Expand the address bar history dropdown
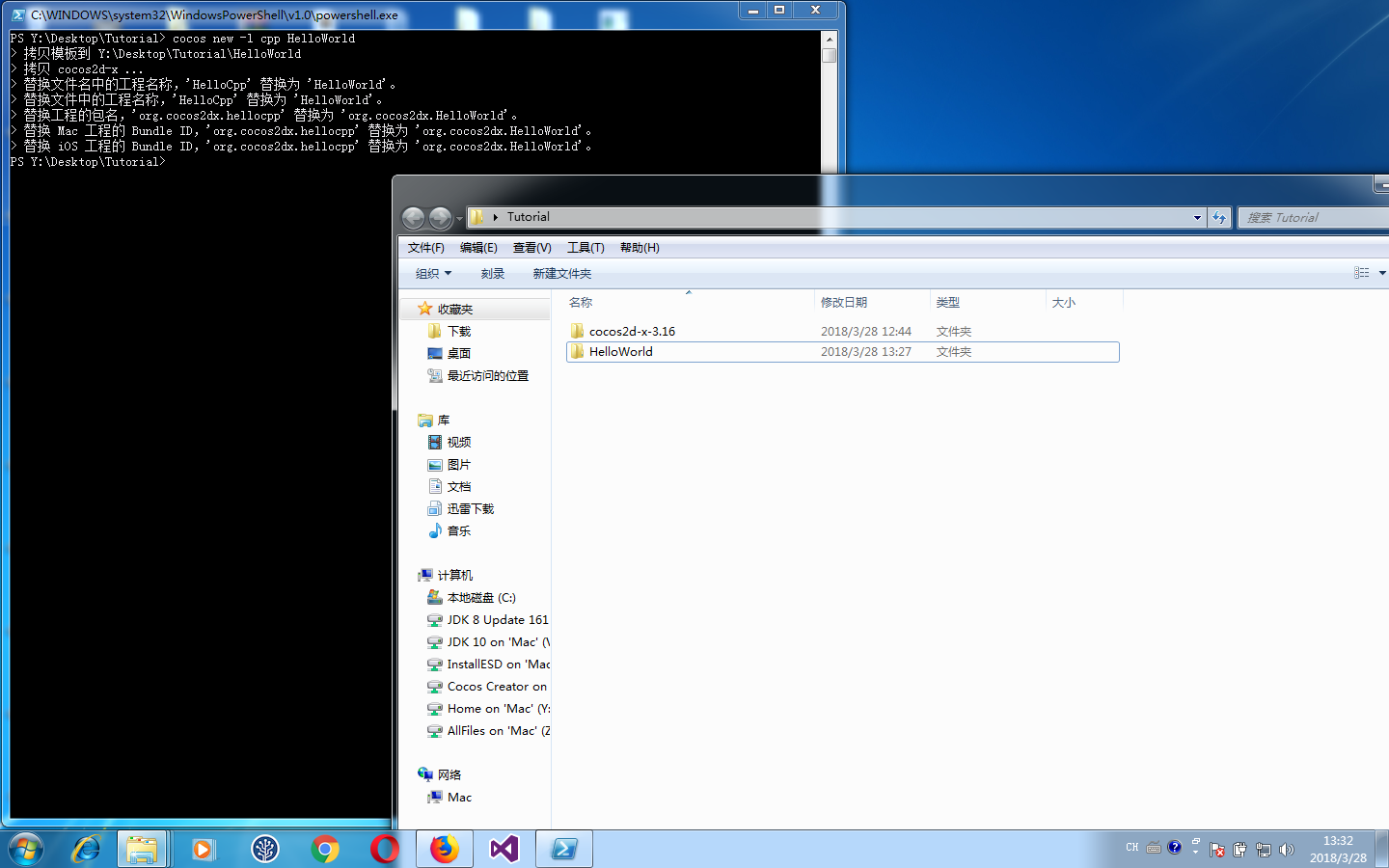The height and width of the screenshot is (868, 1389). click(x=1197, y=218)
